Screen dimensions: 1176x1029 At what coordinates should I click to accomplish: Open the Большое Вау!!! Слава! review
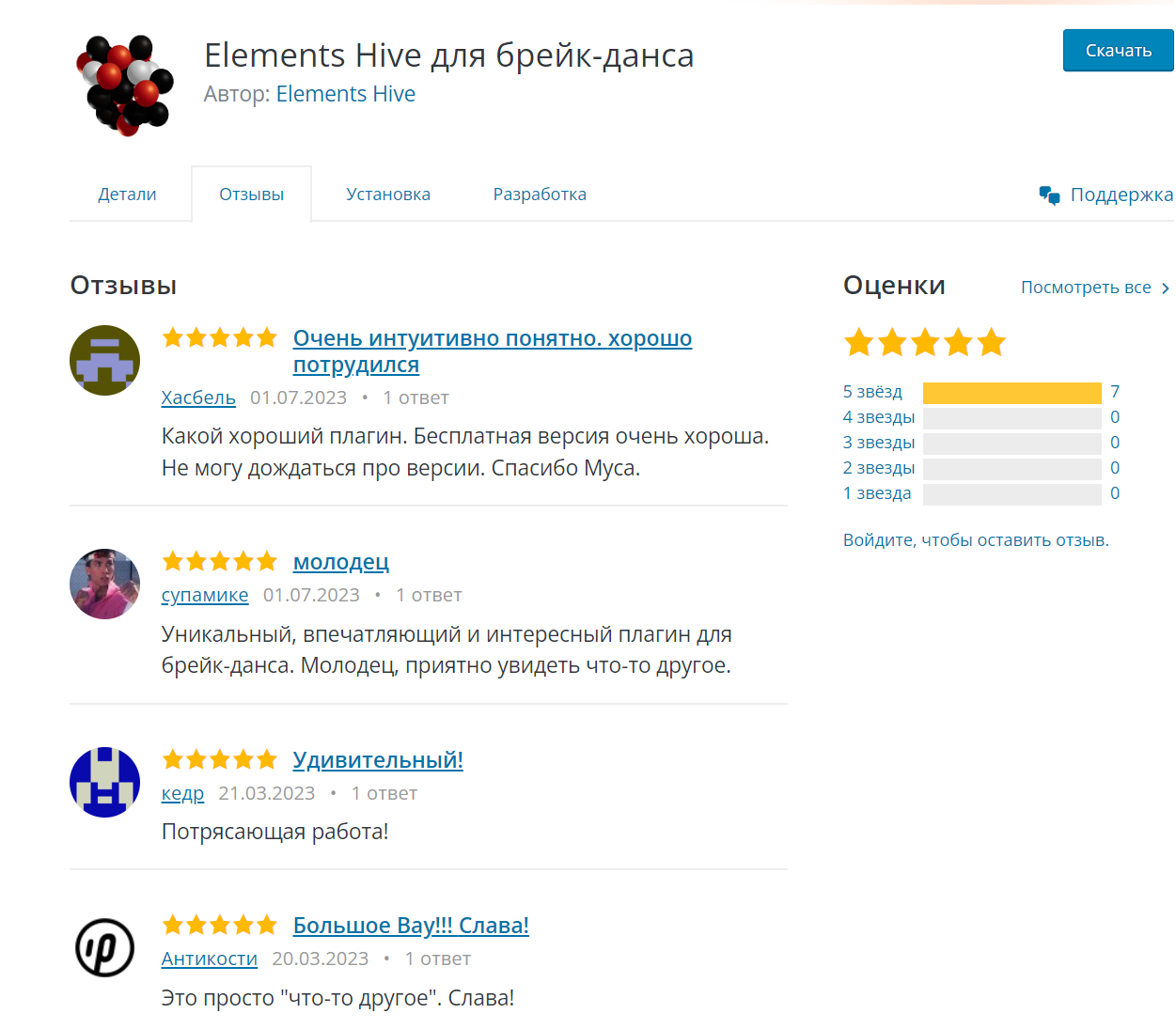411,926
